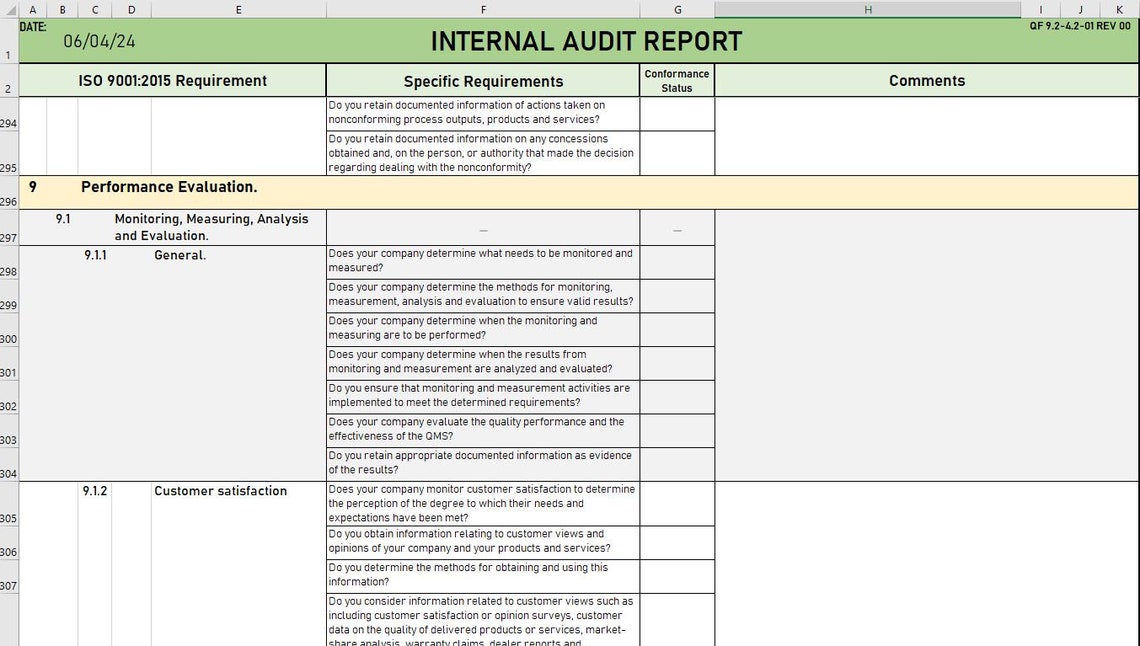
Task: Click the INTERNAL AUDIT REPORT title cell
Action: (586, 42)
